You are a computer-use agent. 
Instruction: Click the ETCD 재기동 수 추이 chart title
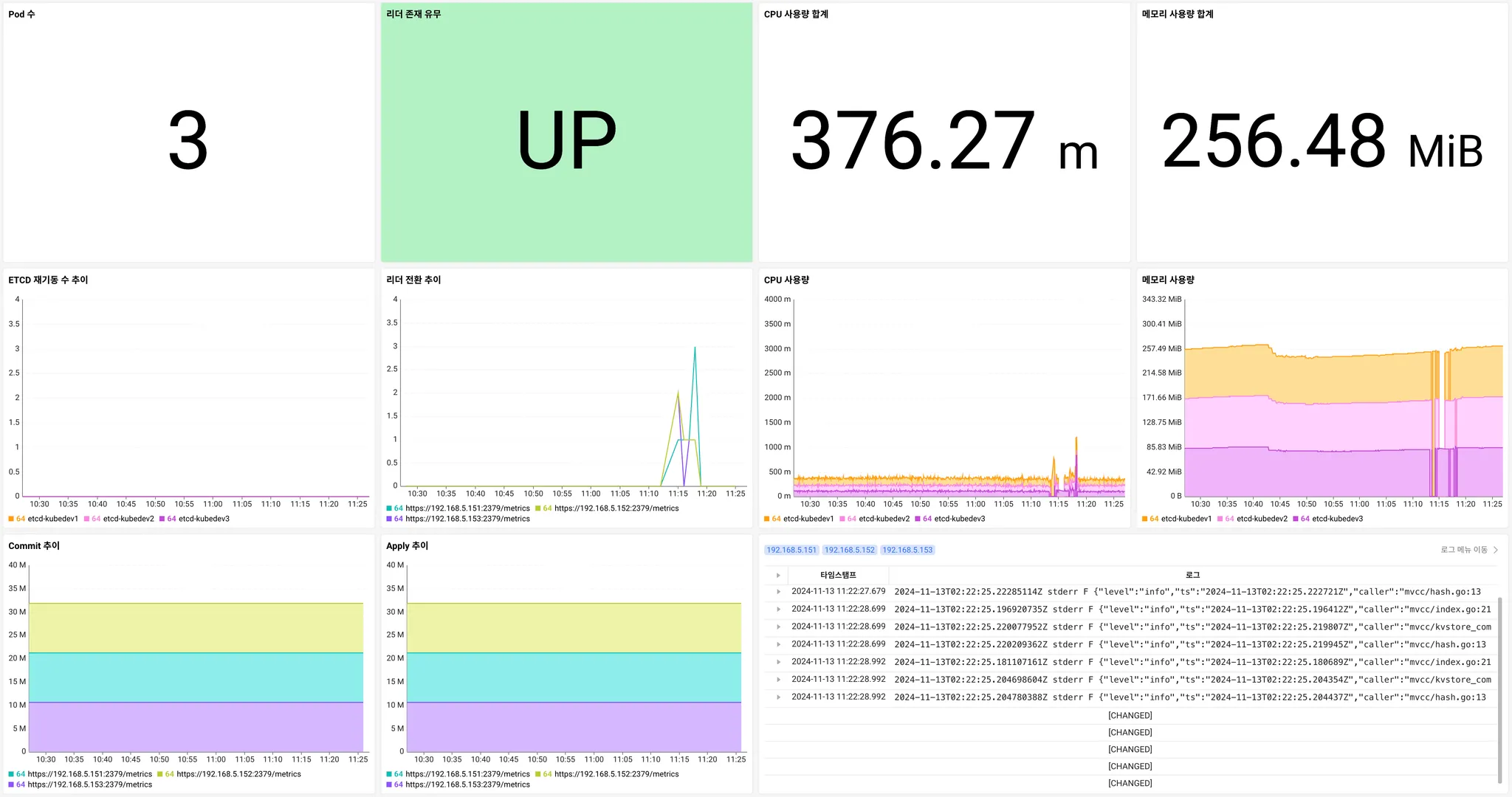48,280
